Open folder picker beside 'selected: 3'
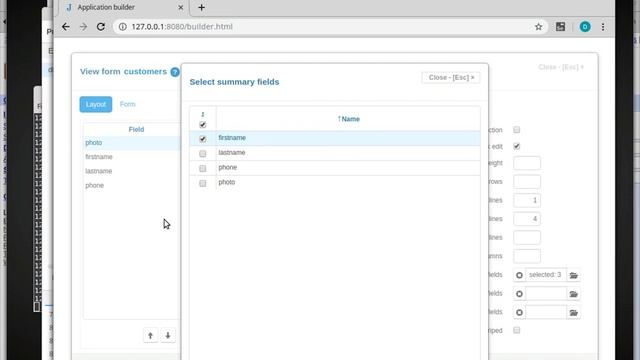This screenshot has height=360, width=640. [x=573, y=275]
